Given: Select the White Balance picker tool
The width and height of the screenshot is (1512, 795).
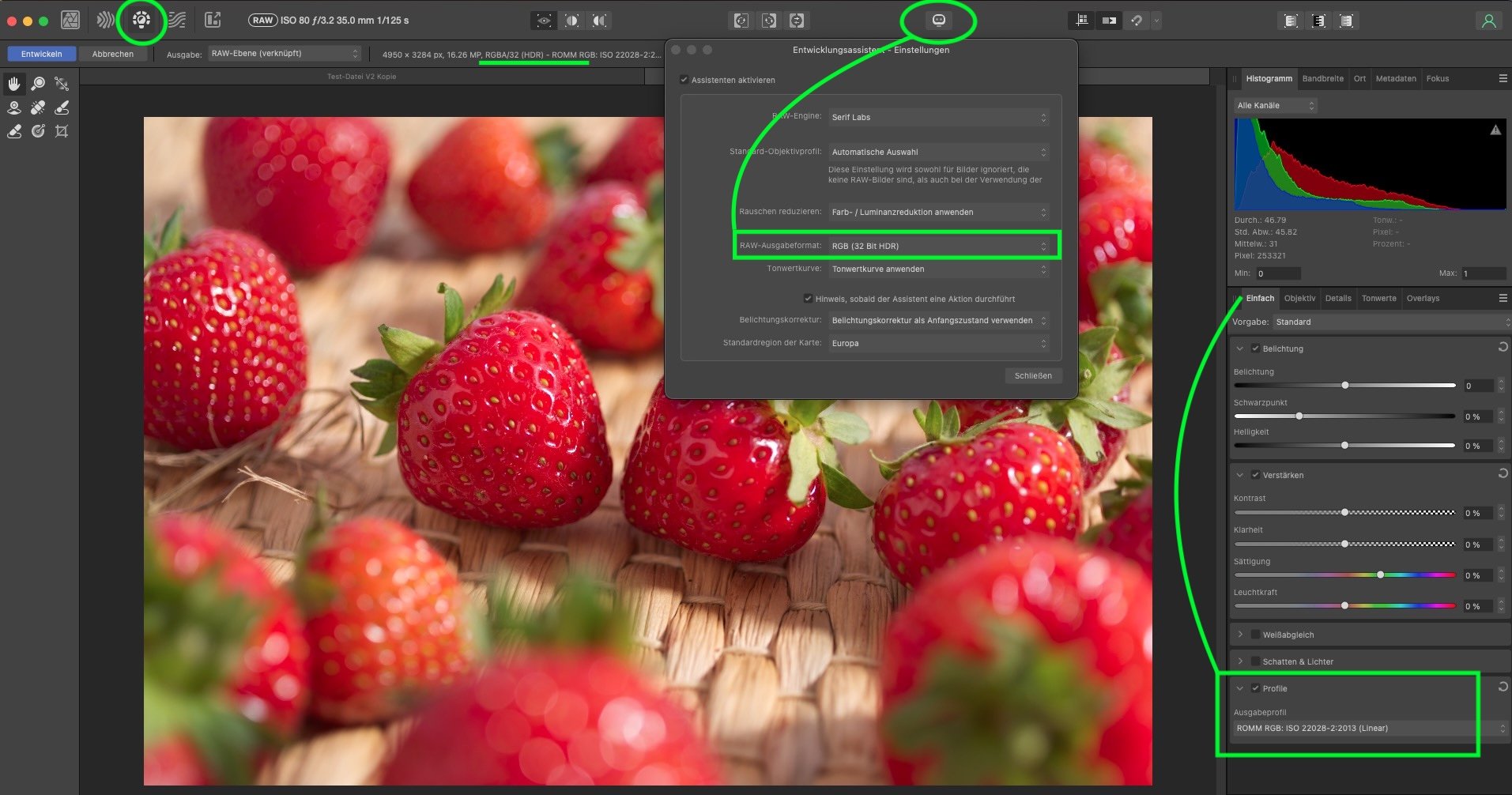Looking at the screenshot, I should coord(62,83).
